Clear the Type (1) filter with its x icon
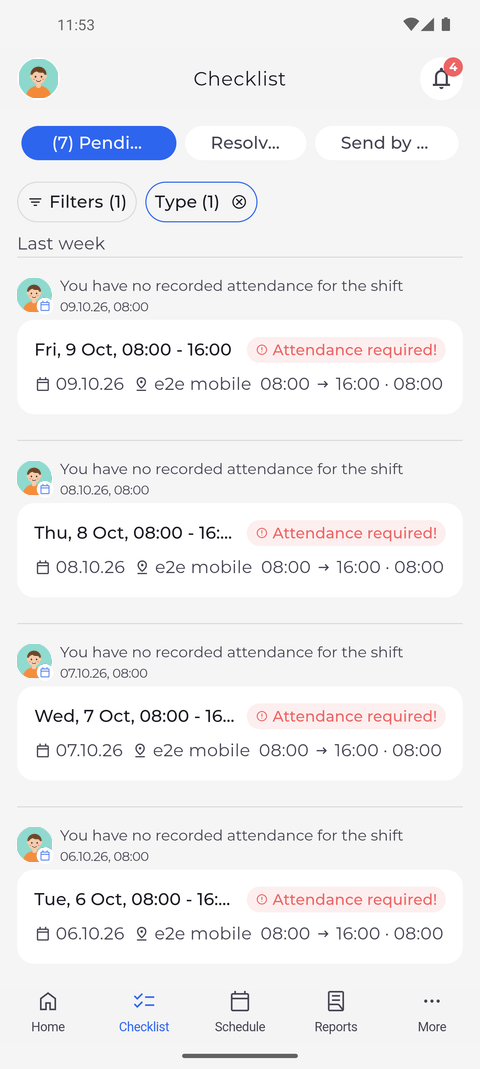 tap(239, 202)
